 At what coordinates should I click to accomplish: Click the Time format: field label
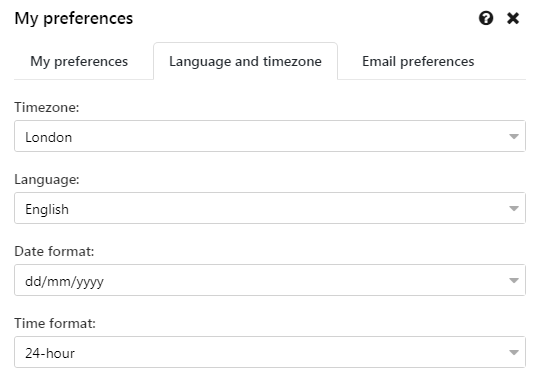click(x=55, y=324)
